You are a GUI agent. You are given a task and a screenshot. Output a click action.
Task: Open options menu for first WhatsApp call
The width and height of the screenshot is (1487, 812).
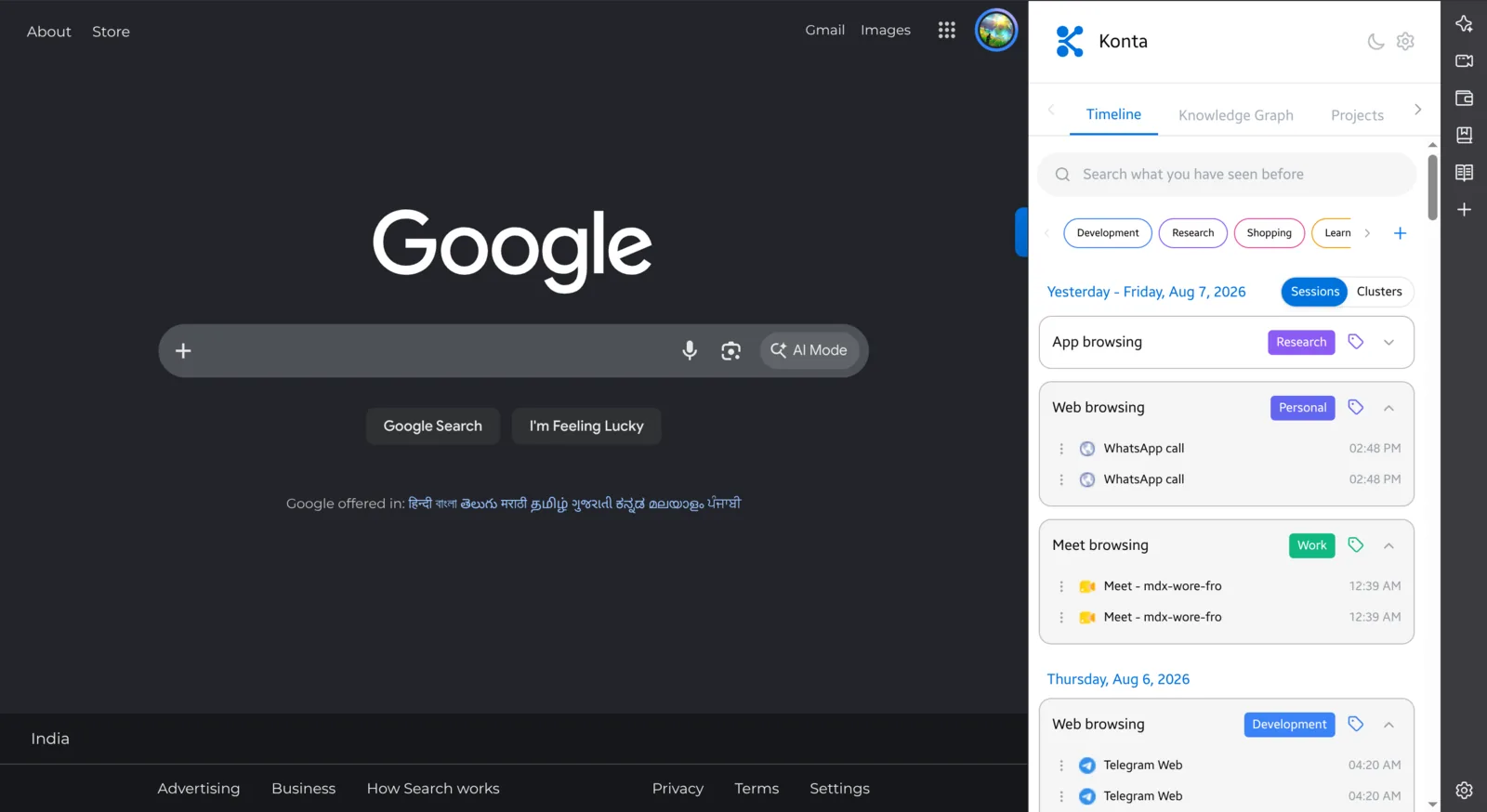tap(1061, 449)
